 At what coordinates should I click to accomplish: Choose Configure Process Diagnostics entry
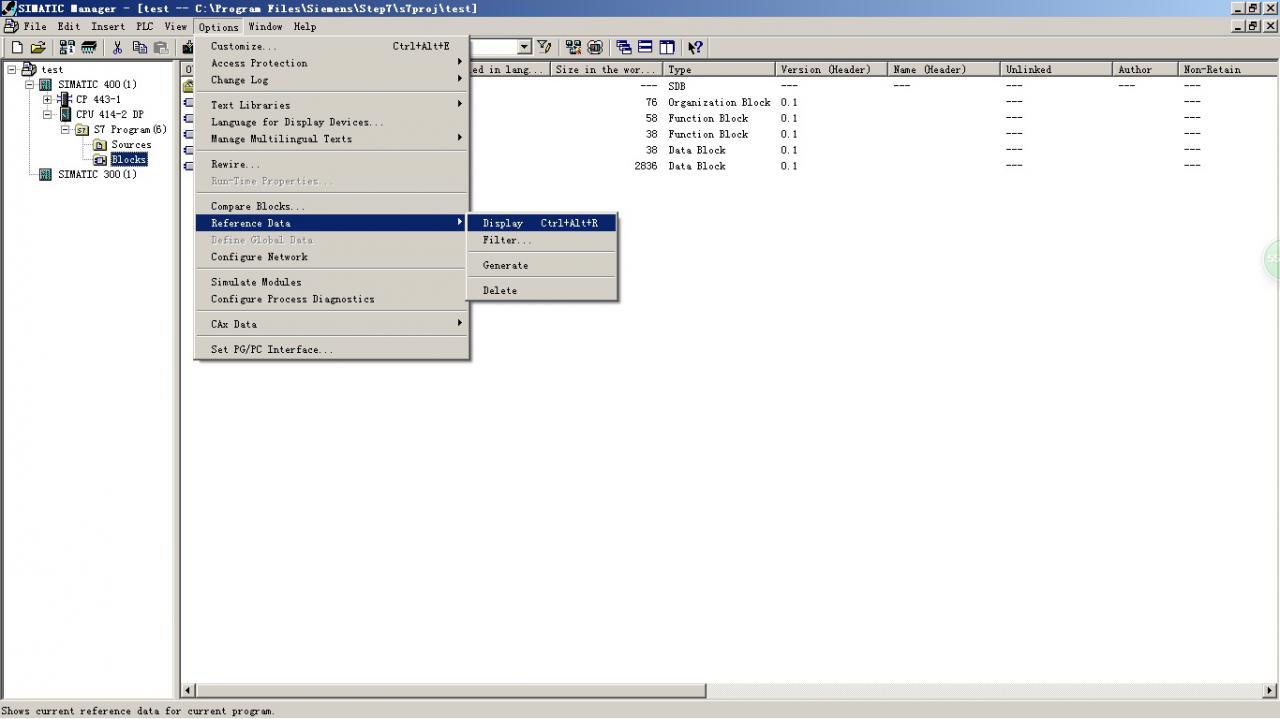pyautogui.click(x=332, y=299)
